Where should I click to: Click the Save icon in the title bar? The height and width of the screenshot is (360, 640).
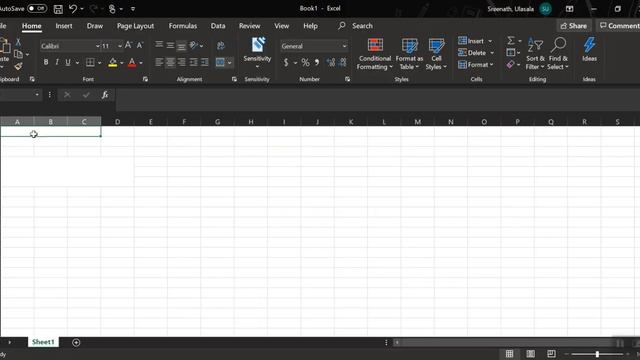[58, 9]
